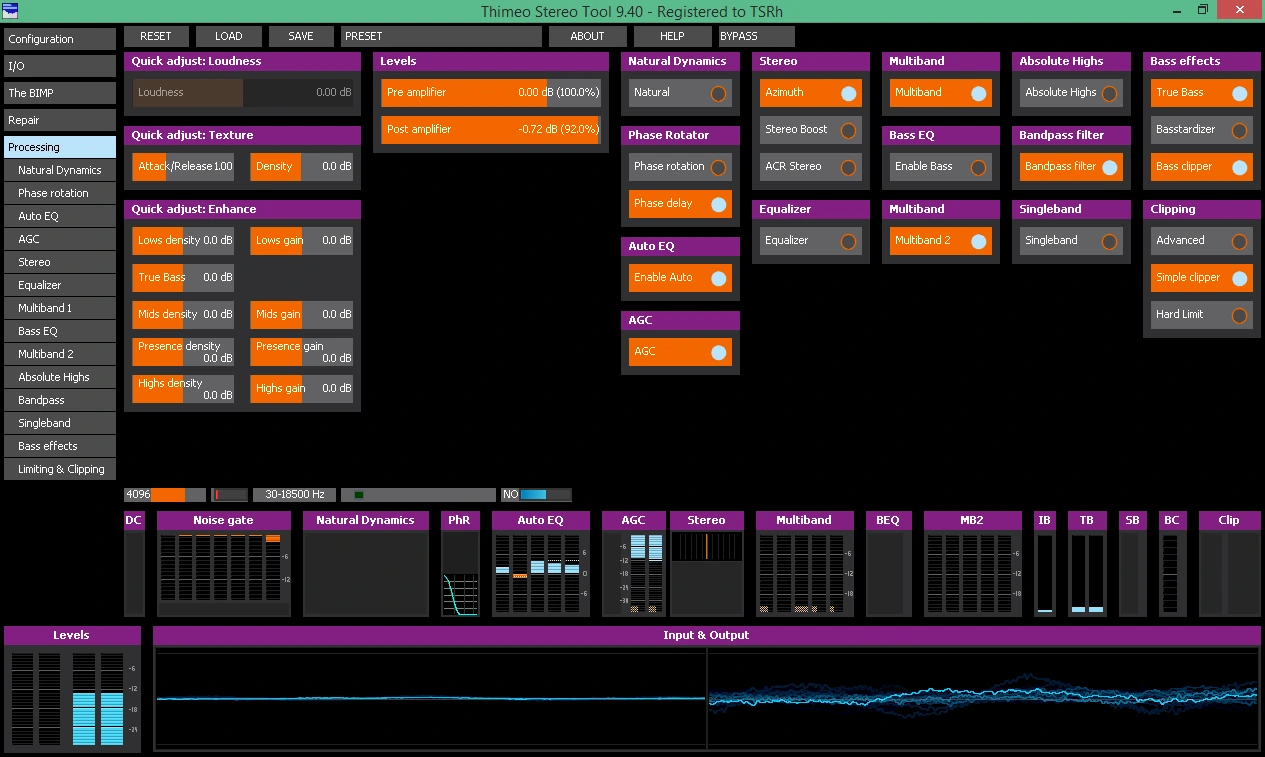Open Limiting & Clipping sidebar page
The height and width of the screenshot is (757, 1265).
coord(60,469)
